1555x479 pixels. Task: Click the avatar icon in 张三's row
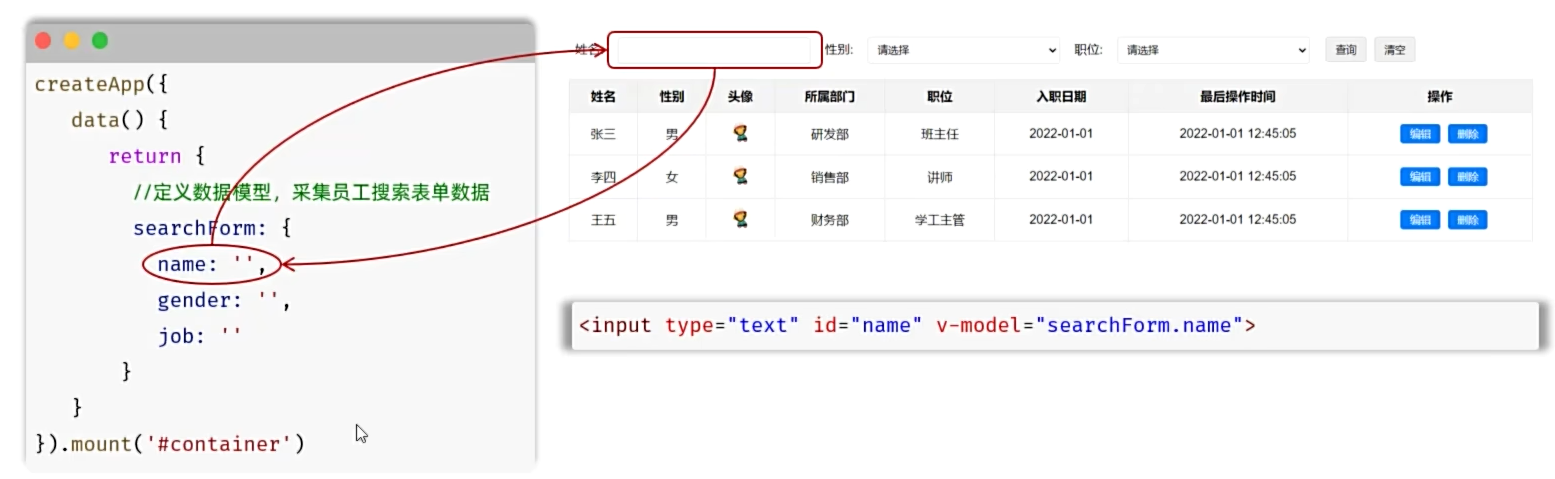(741, 133)
